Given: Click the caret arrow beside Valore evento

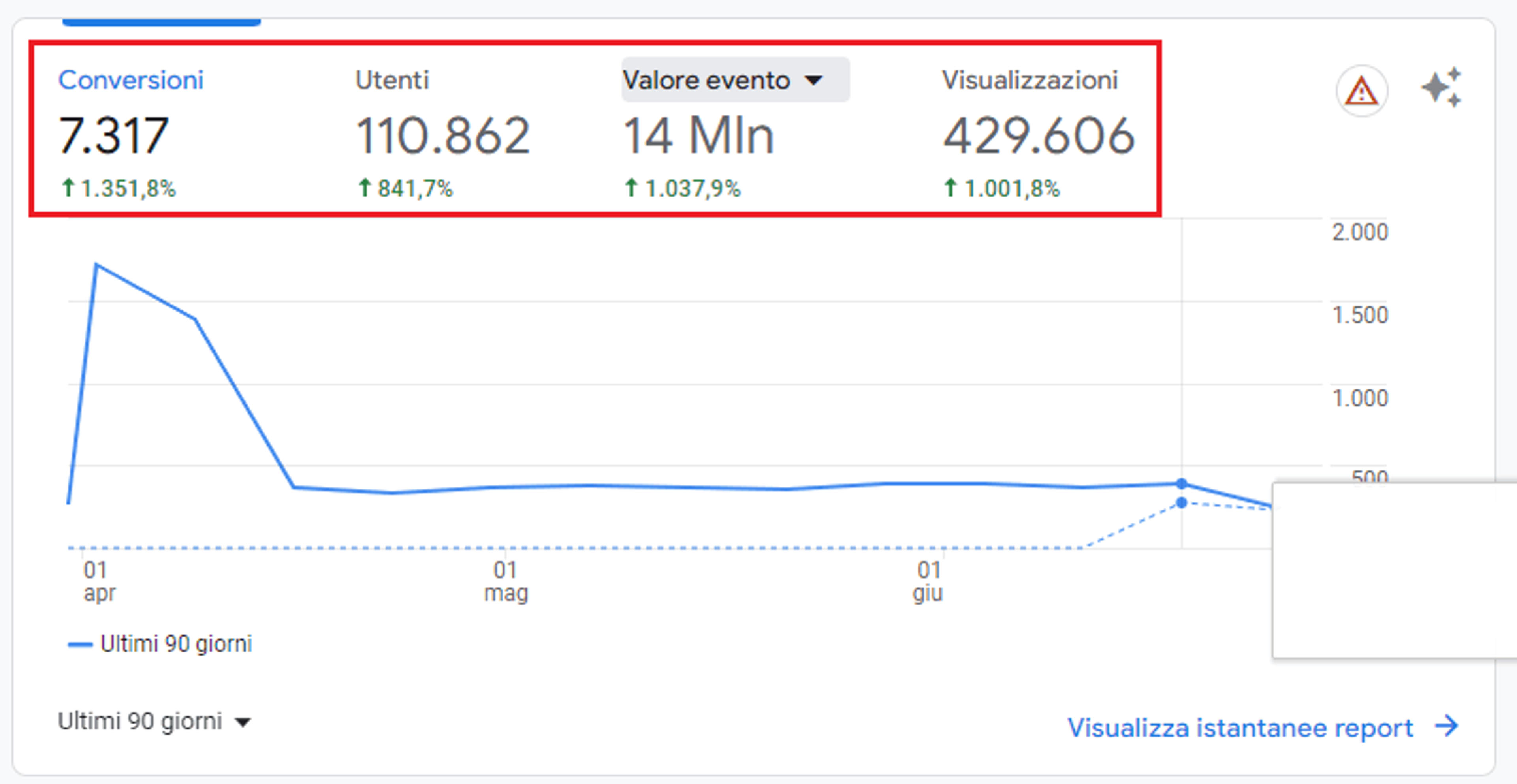Looking at the screenshot, I should pyautogui.click(x=813, y=80).
